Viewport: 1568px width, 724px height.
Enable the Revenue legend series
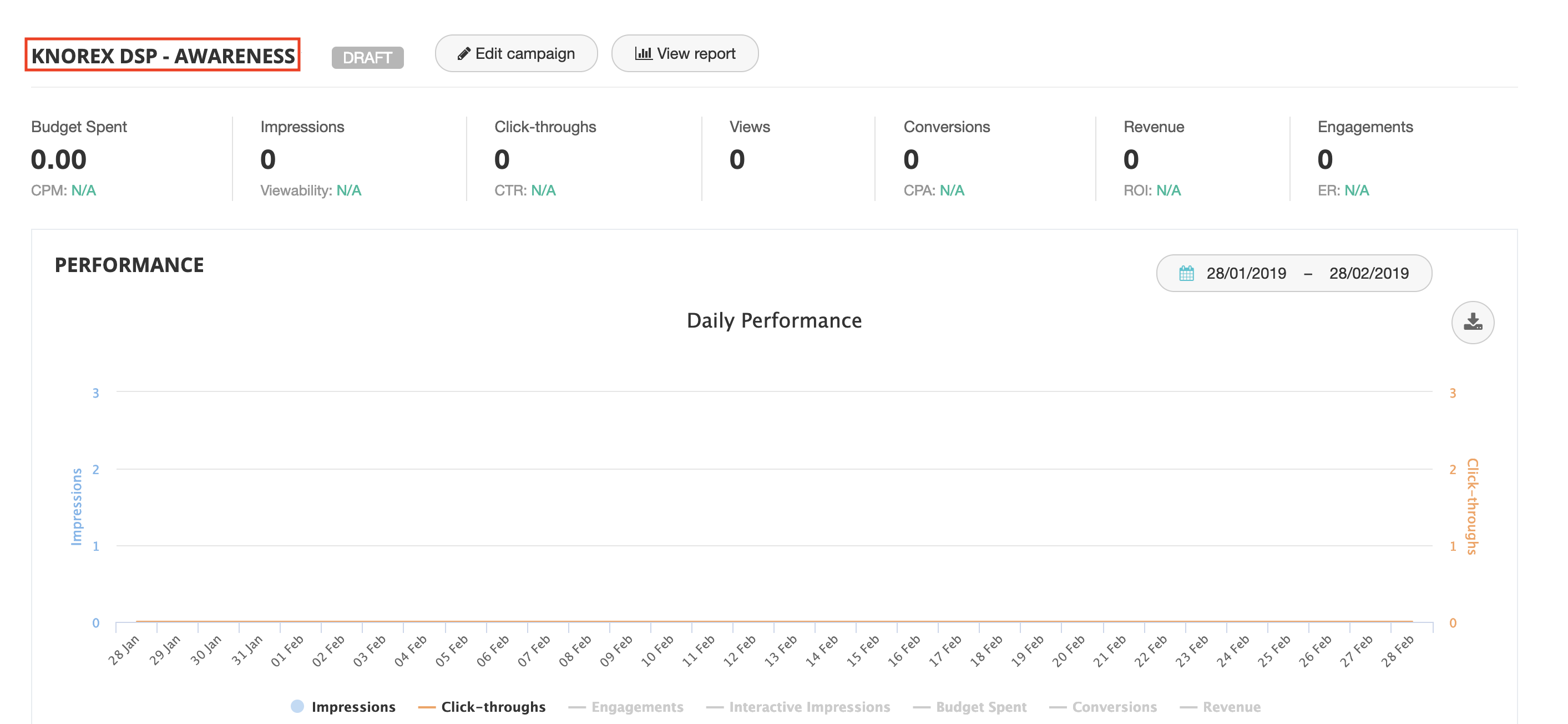click(1221, 706)
